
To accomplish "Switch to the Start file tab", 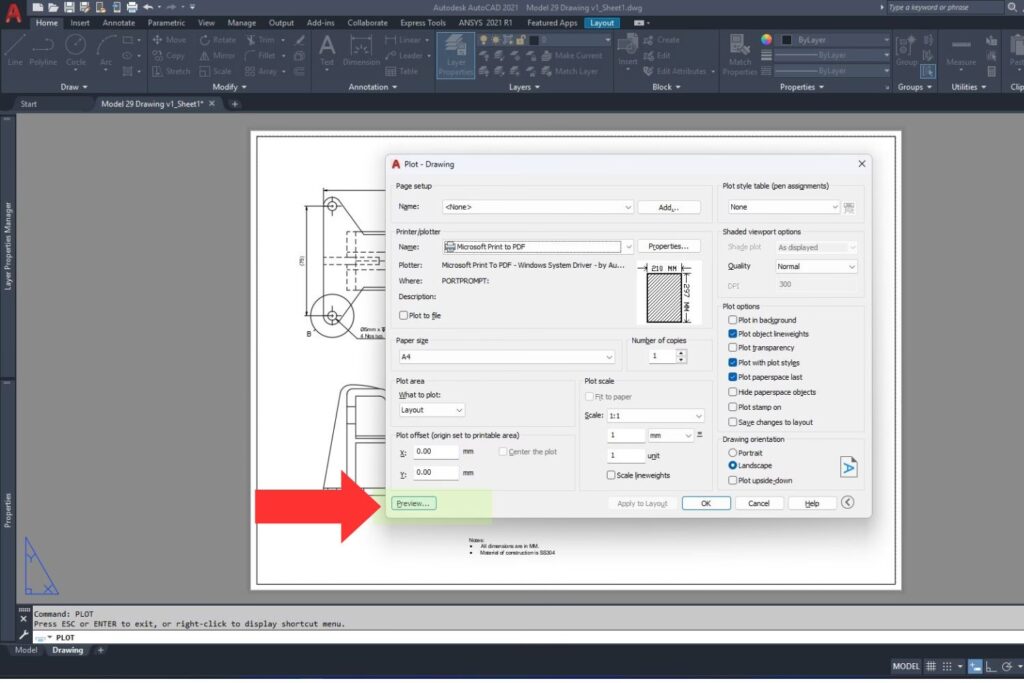I will coord(29,104).
